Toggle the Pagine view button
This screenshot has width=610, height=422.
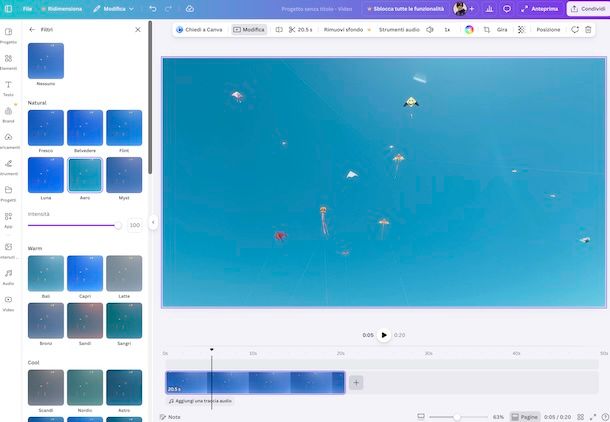click(x=525, y=416)
